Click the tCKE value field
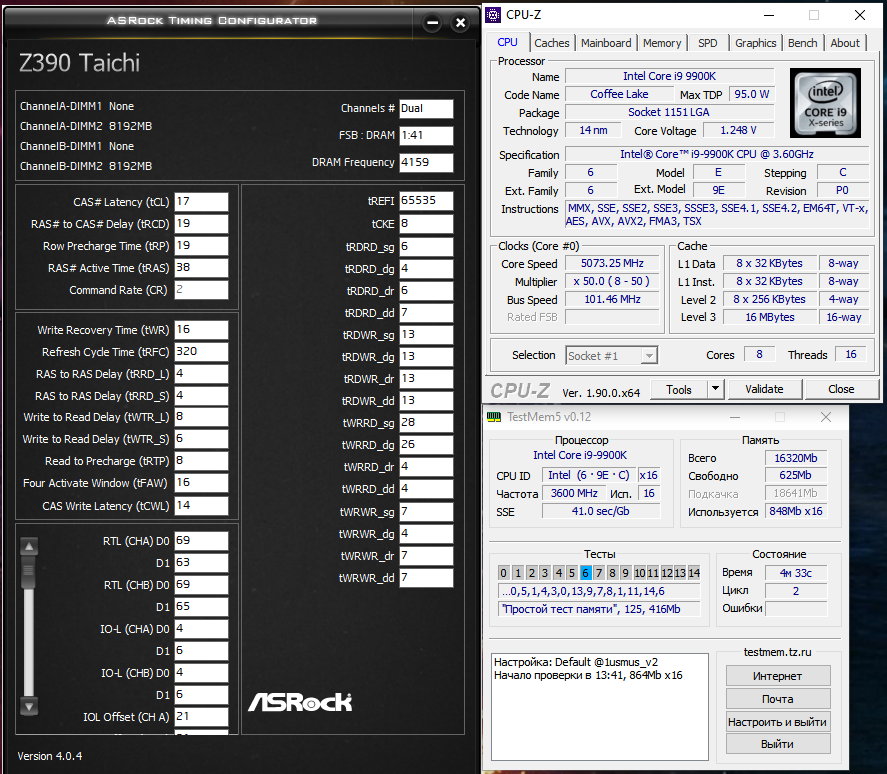Screen dimensions: 887x774 pyautogui.click(x=427, y=223)
